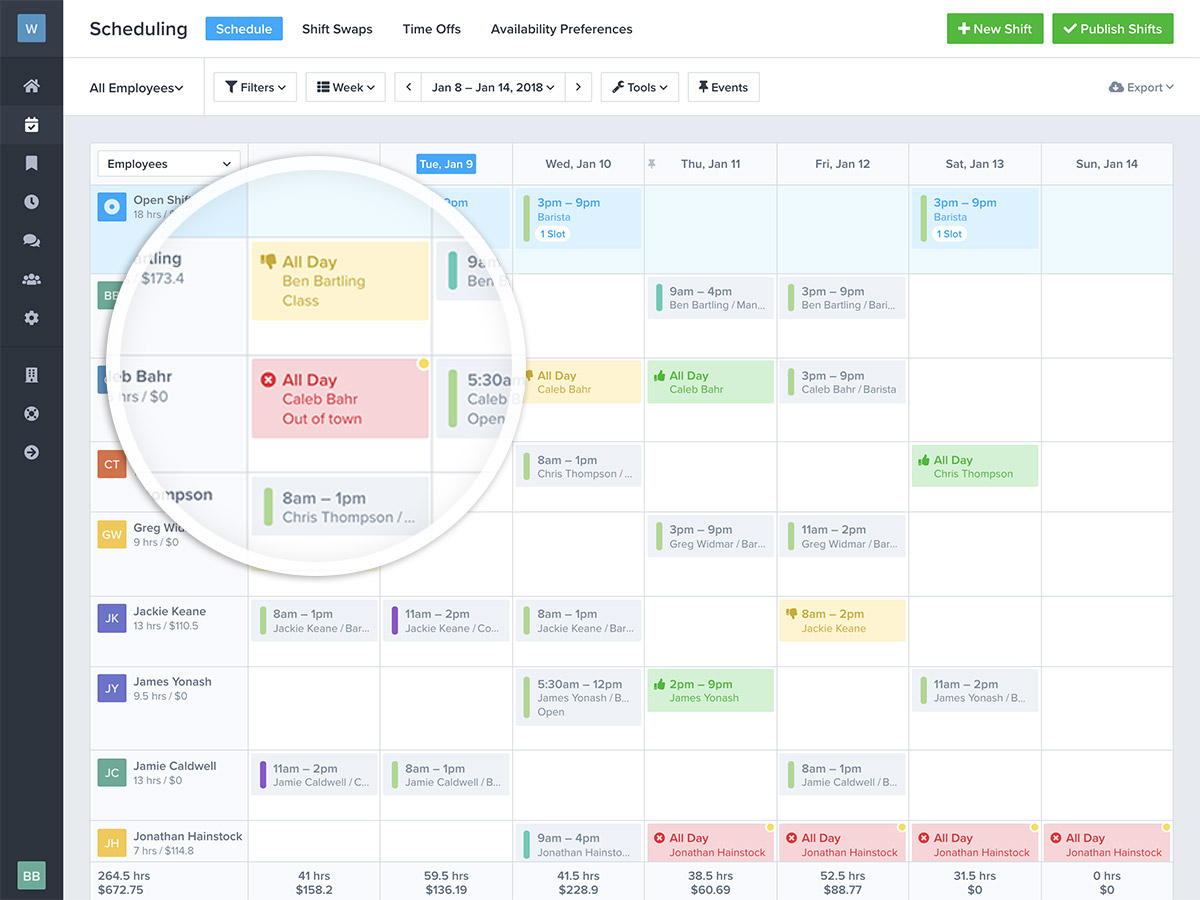Click the GW avatar for Greg Widmar
Image resolution: width=1200 pixels, height=900 pixels.
[111, 533]
